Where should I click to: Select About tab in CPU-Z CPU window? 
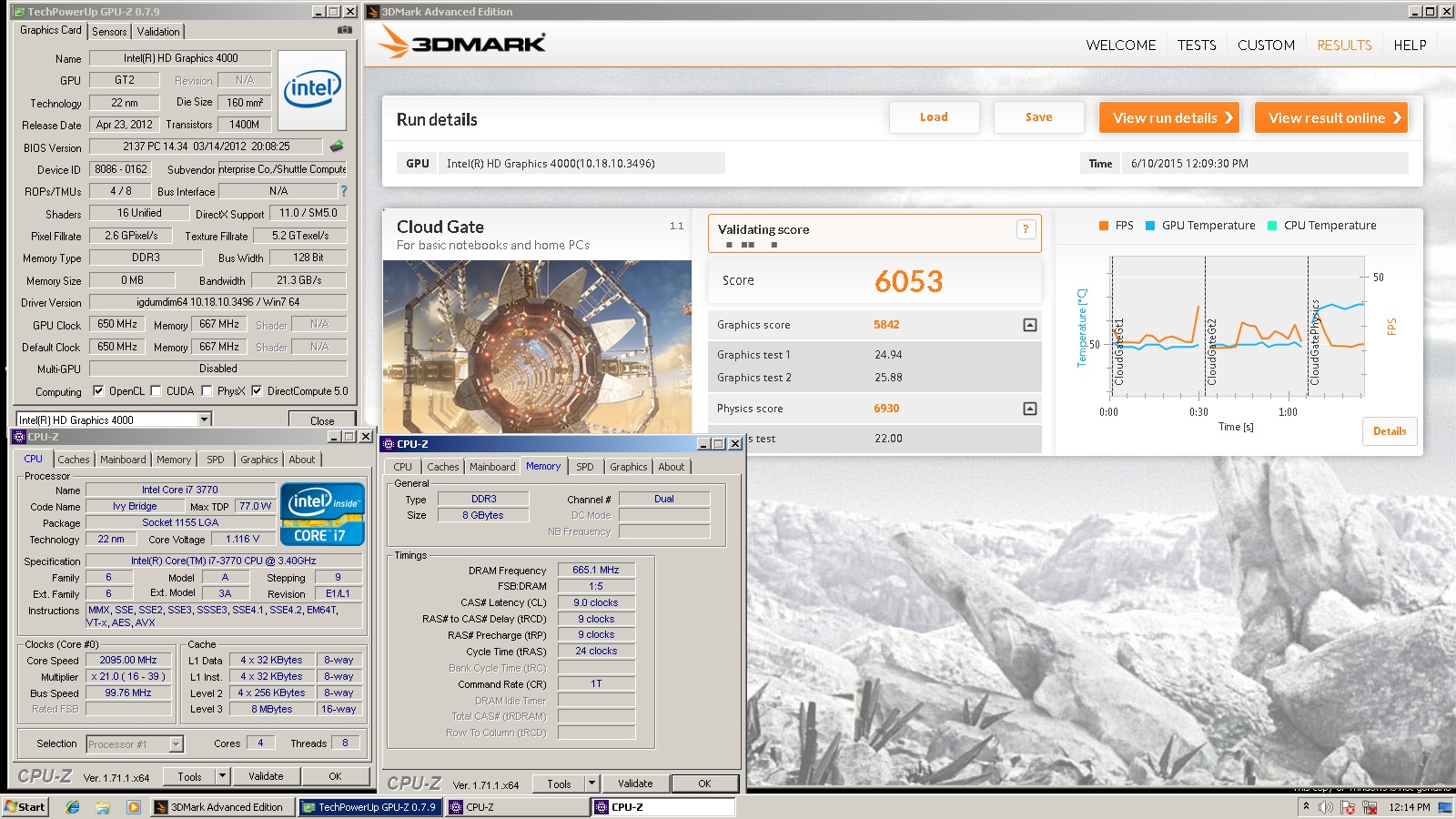pos(302,460)
